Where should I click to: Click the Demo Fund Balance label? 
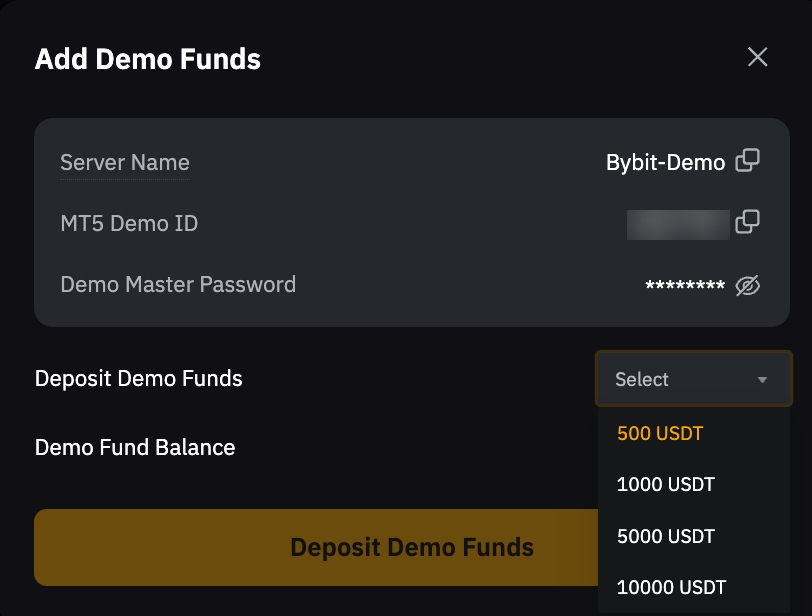[135, 448]
